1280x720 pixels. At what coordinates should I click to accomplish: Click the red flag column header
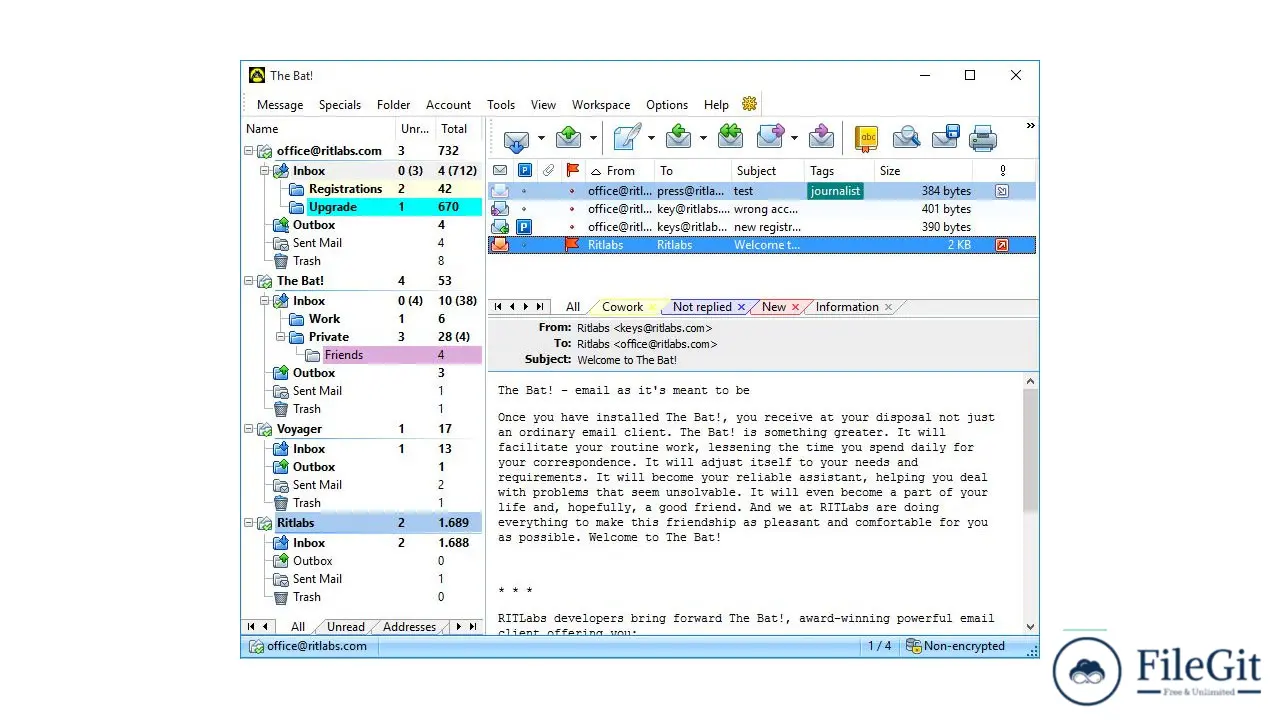coord(572,171)
